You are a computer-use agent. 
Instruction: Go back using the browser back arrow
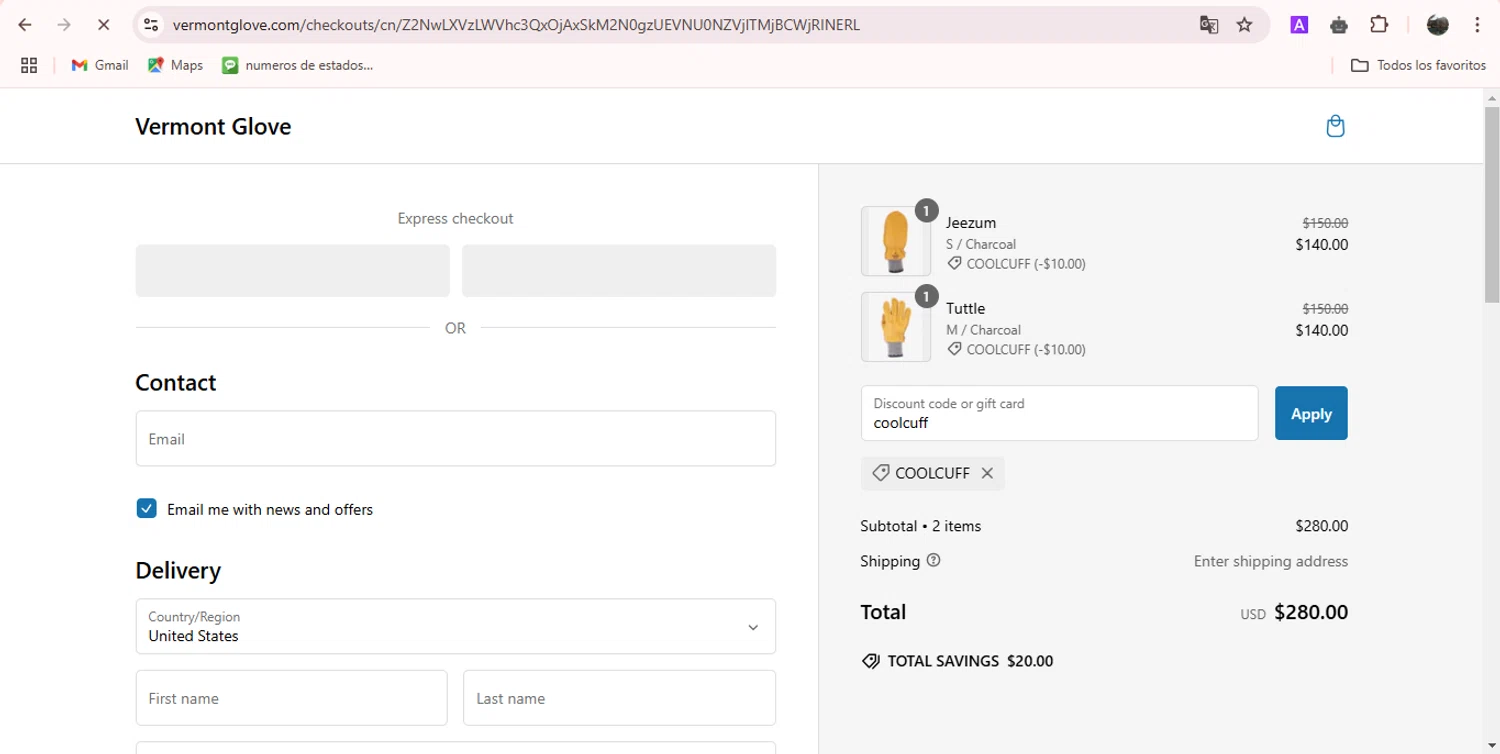click(25, 25)
